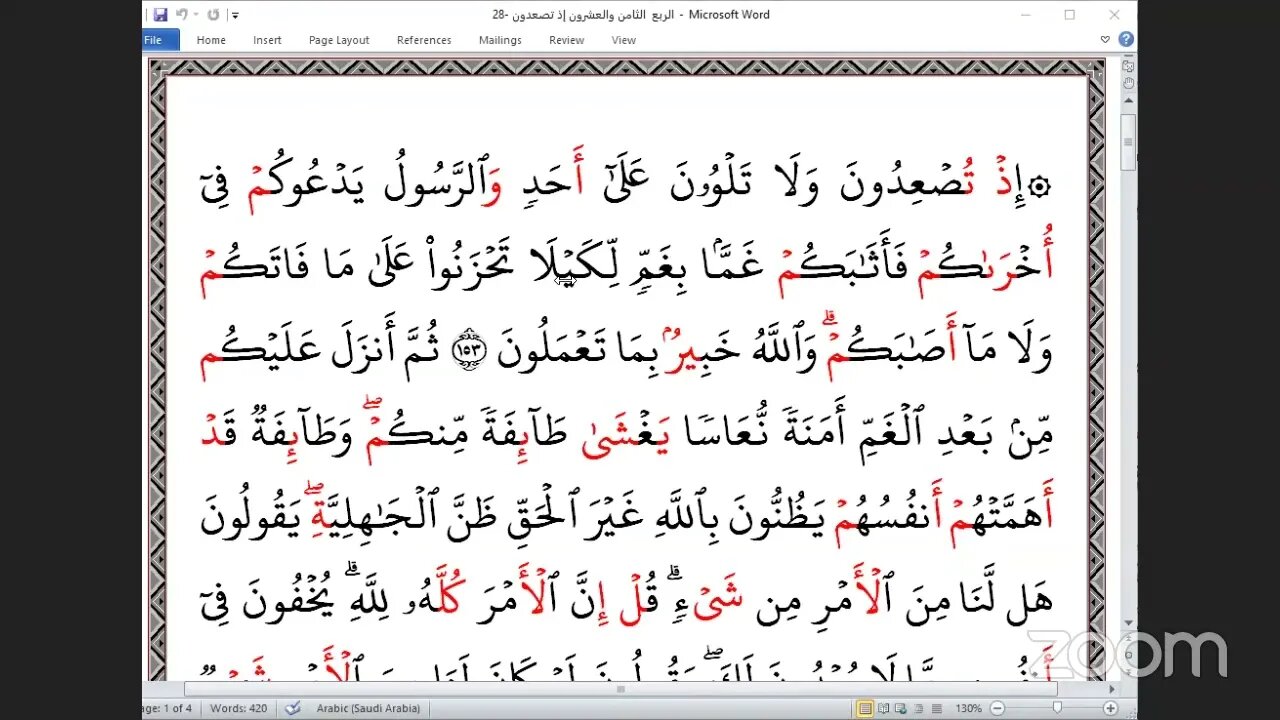The image size is (1280, 720).
Task: Click the horizontal scrollbar right arrow
Action: click(x=1111, y=689)
